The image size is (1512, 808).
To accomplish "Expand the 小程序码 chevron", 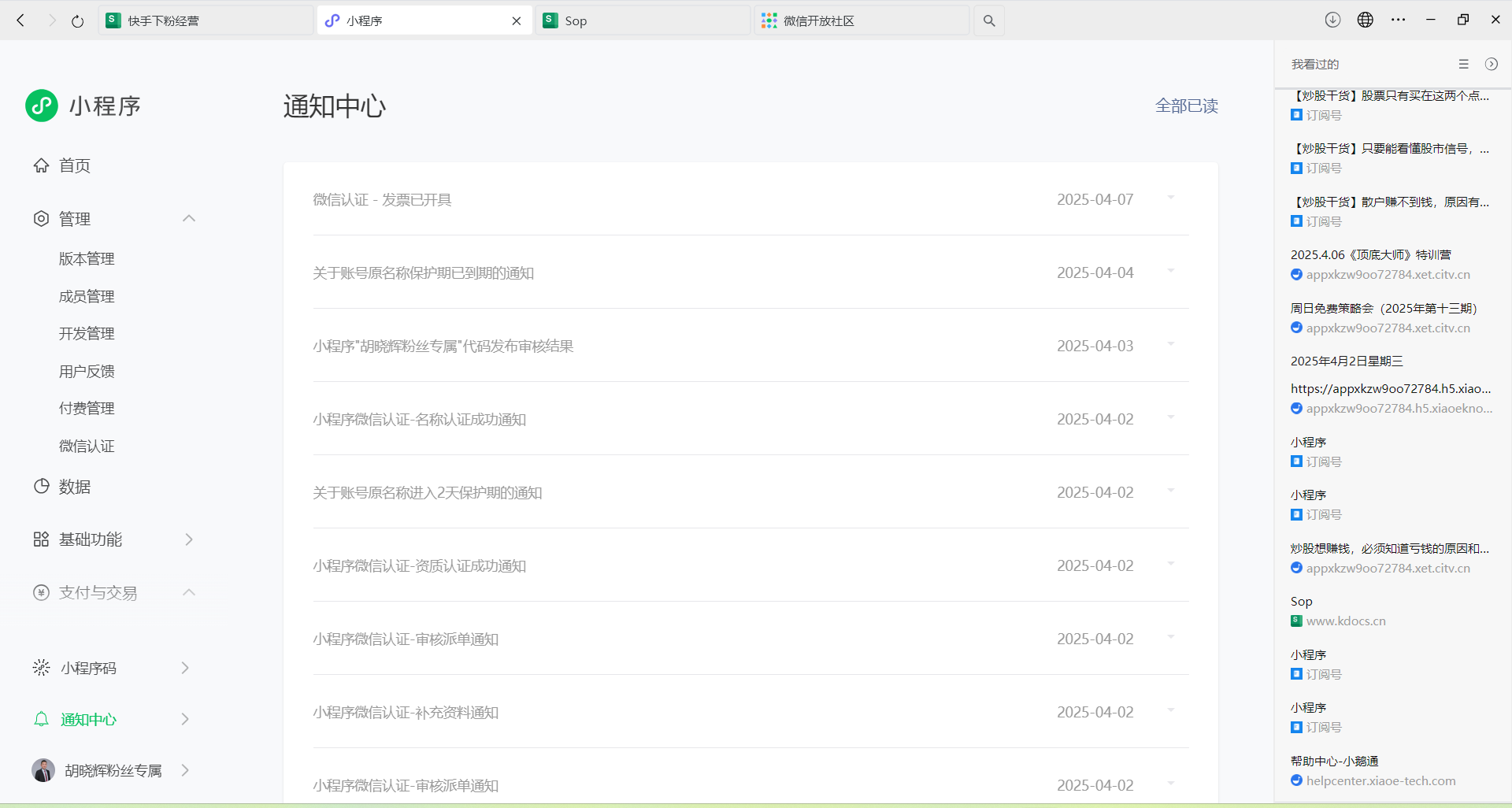I will point(185,668).
